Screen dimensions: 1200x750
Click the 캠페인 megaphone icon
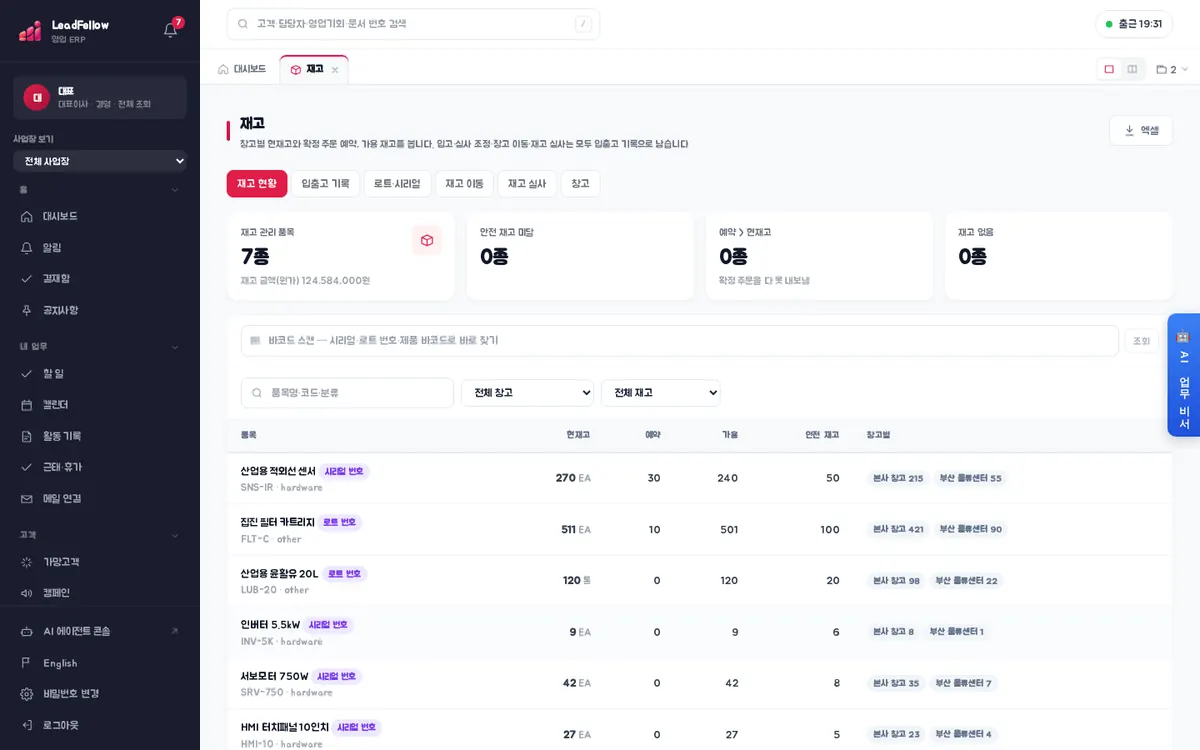pos(27,593)
